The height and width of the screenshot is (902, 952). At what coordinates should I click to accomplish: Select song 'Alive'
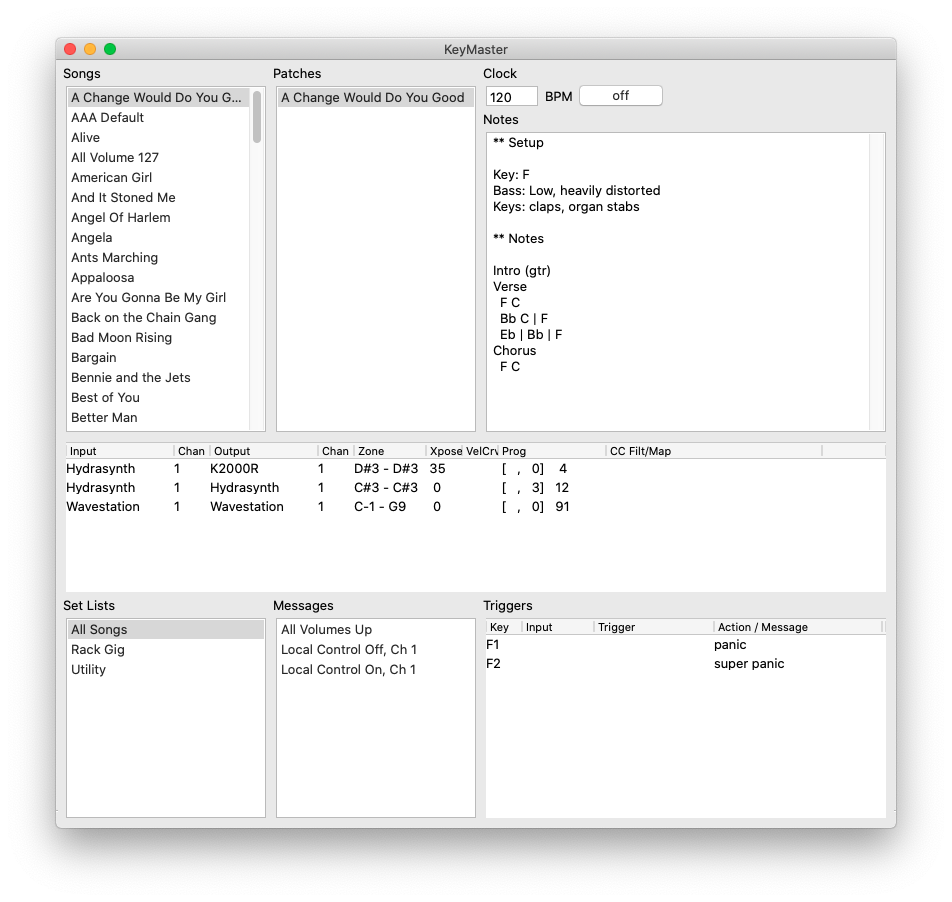coord(158,138)
